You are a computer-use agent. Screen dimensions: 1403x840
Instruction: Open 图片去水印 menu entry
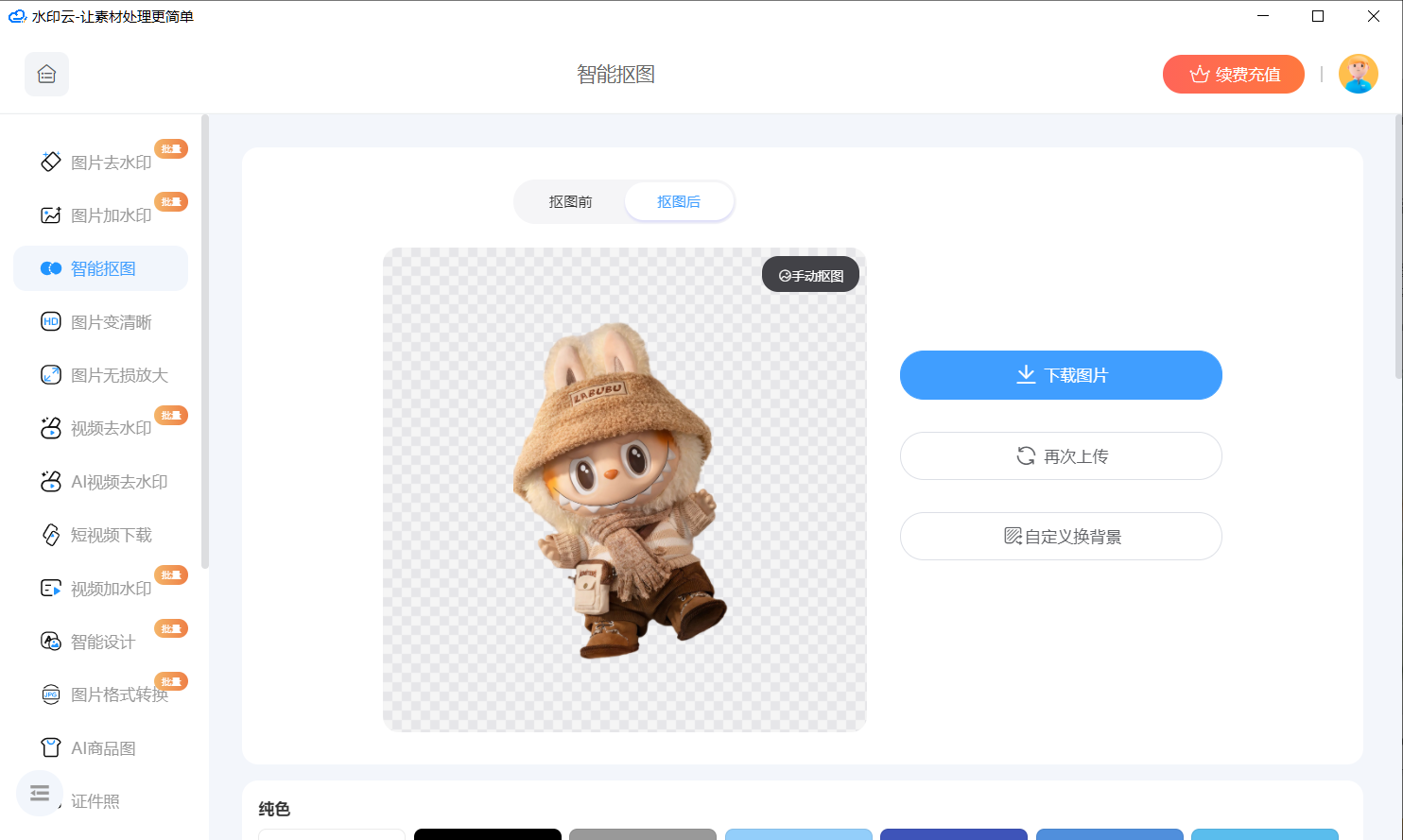[x=101, y=162]
